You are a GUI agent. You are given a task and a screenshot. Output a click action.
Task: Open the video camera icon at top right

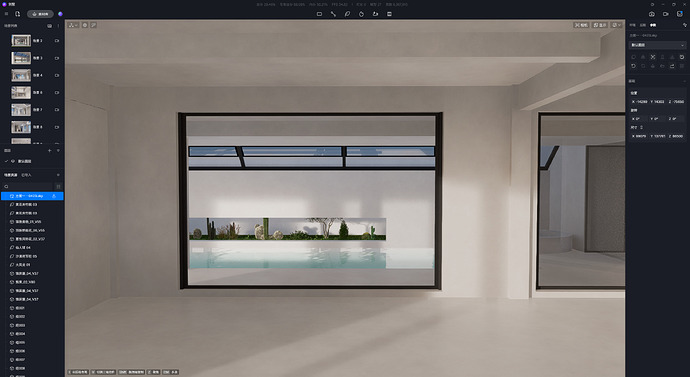coord(665,14)
